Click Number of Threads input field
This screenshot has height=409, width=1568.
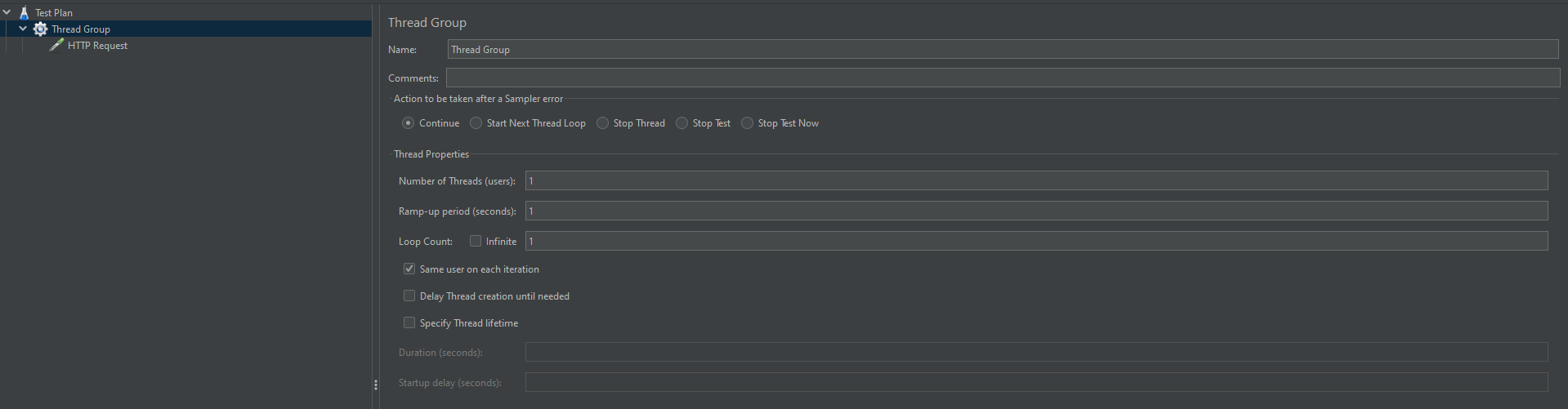pos(1036,181)
